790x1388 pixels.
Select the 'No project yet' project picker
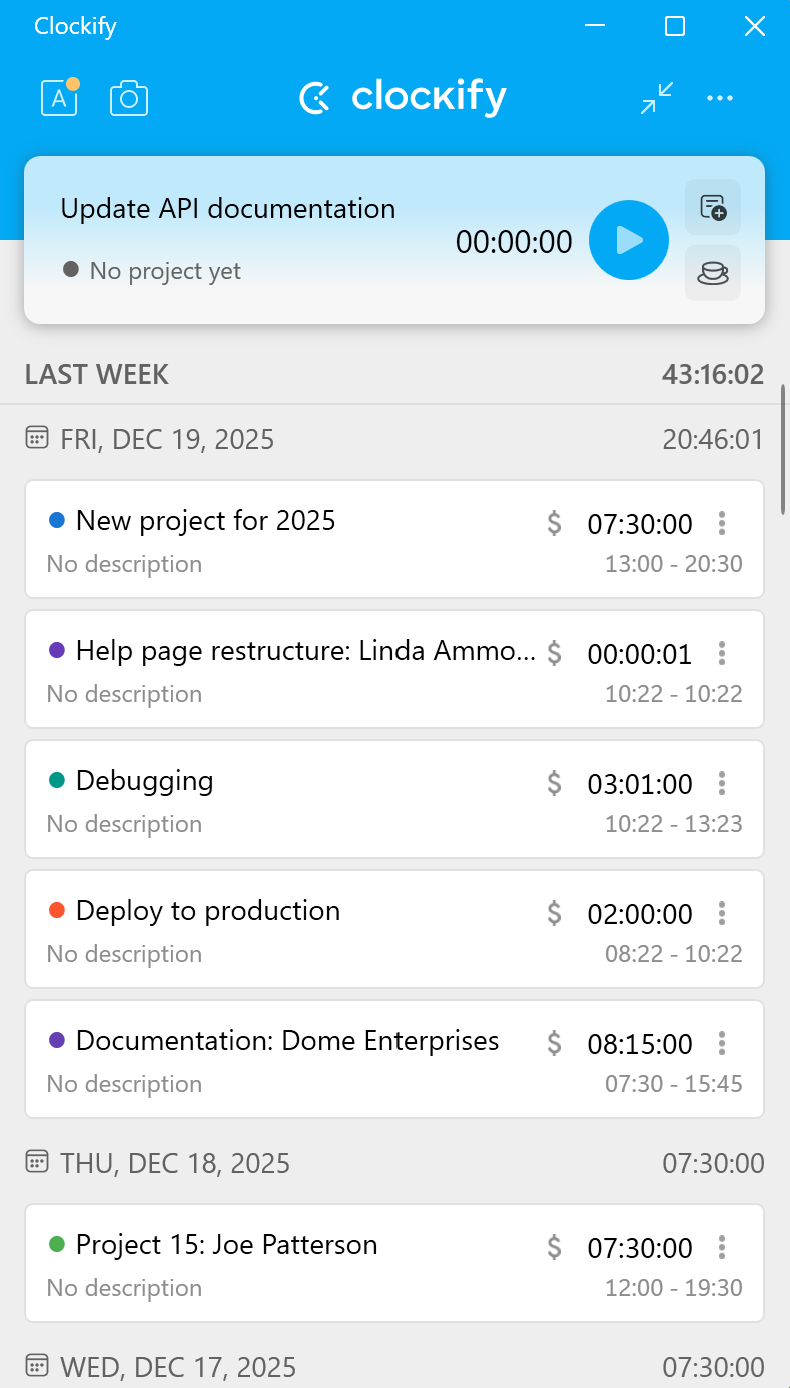pos(152,271)
